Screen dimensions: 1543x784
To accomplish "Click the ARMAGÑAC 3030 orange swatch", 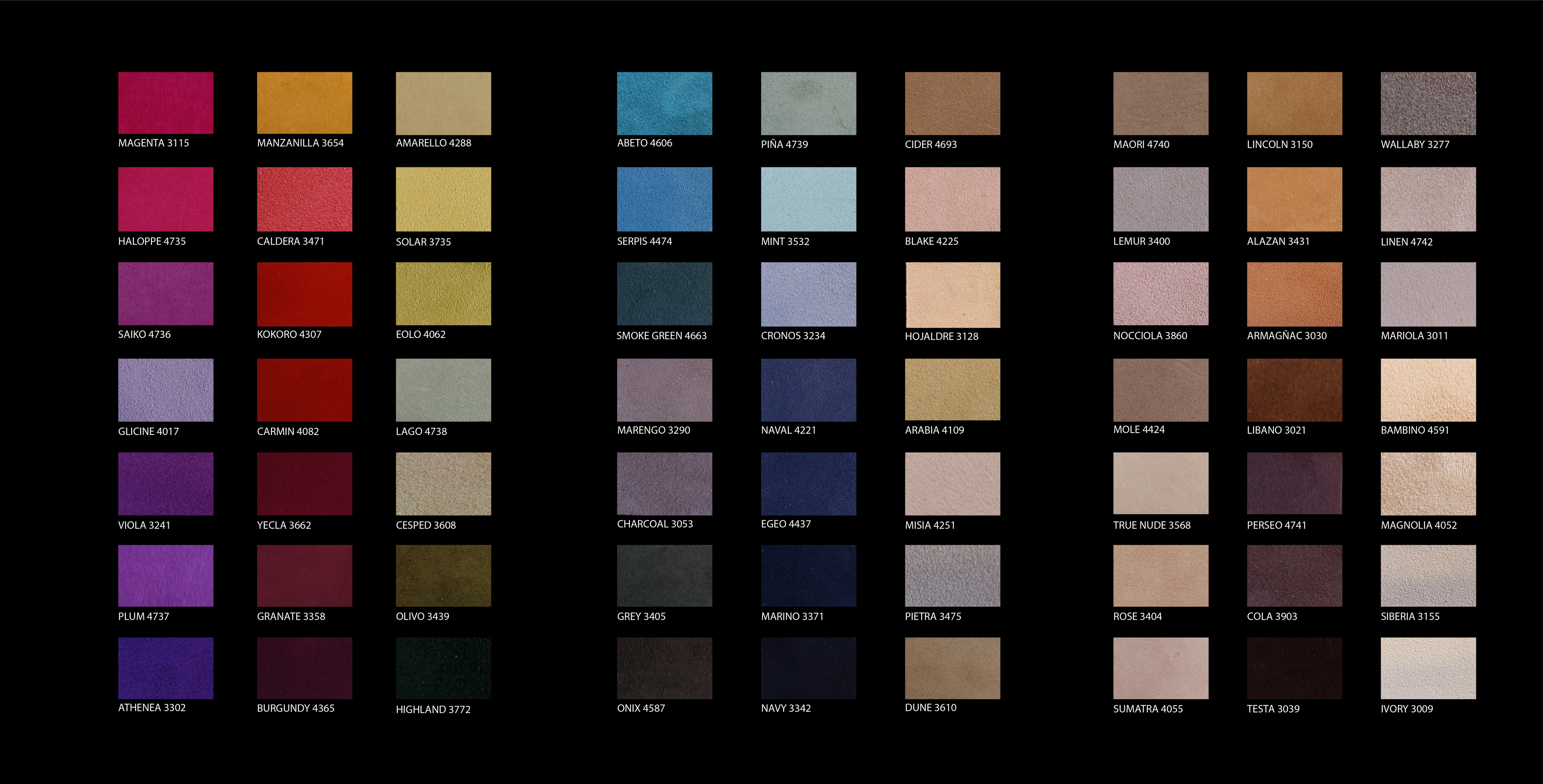I will (1294, 294).
